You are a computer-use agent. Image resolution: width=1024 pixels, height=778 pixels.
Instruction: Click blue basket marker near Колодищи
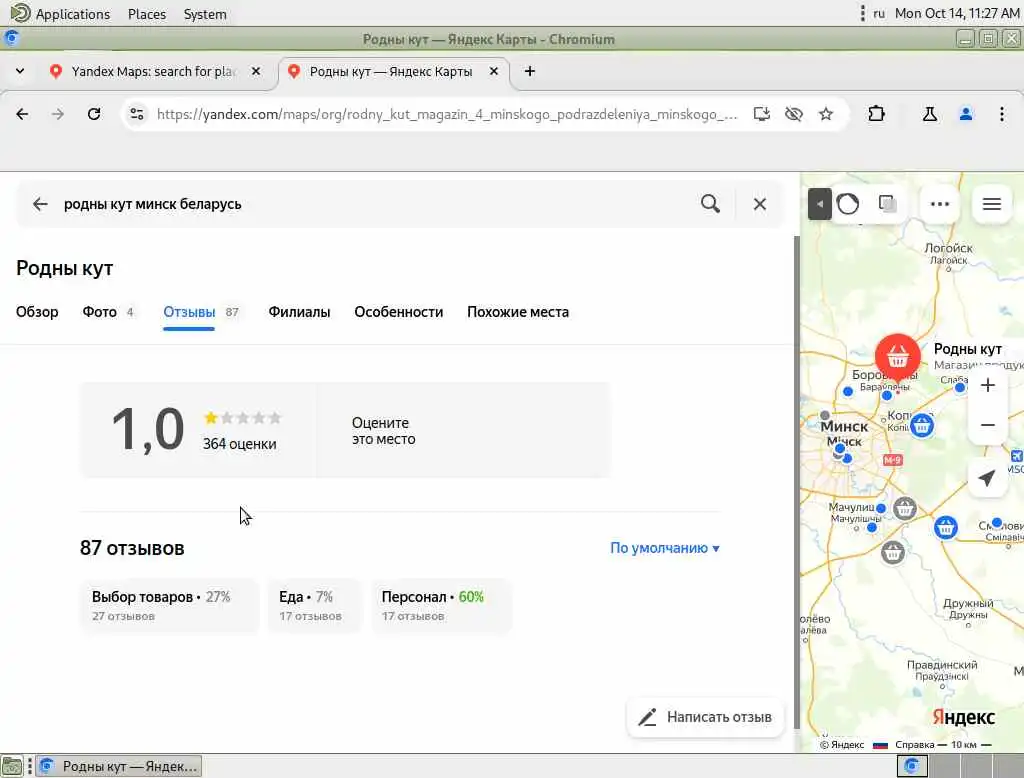pyautogui.click(x=921, y=426)
